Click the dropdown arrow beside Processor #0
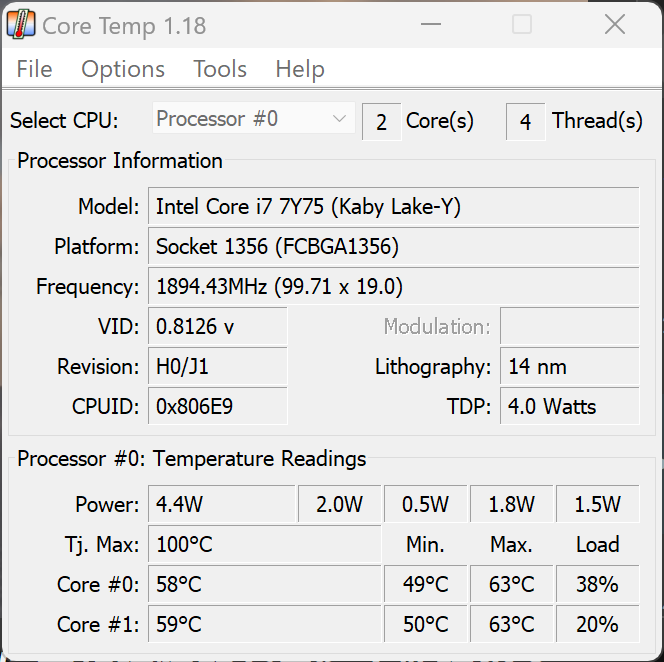The height and width of the screenshot is (662, 664). click(339, 119)
